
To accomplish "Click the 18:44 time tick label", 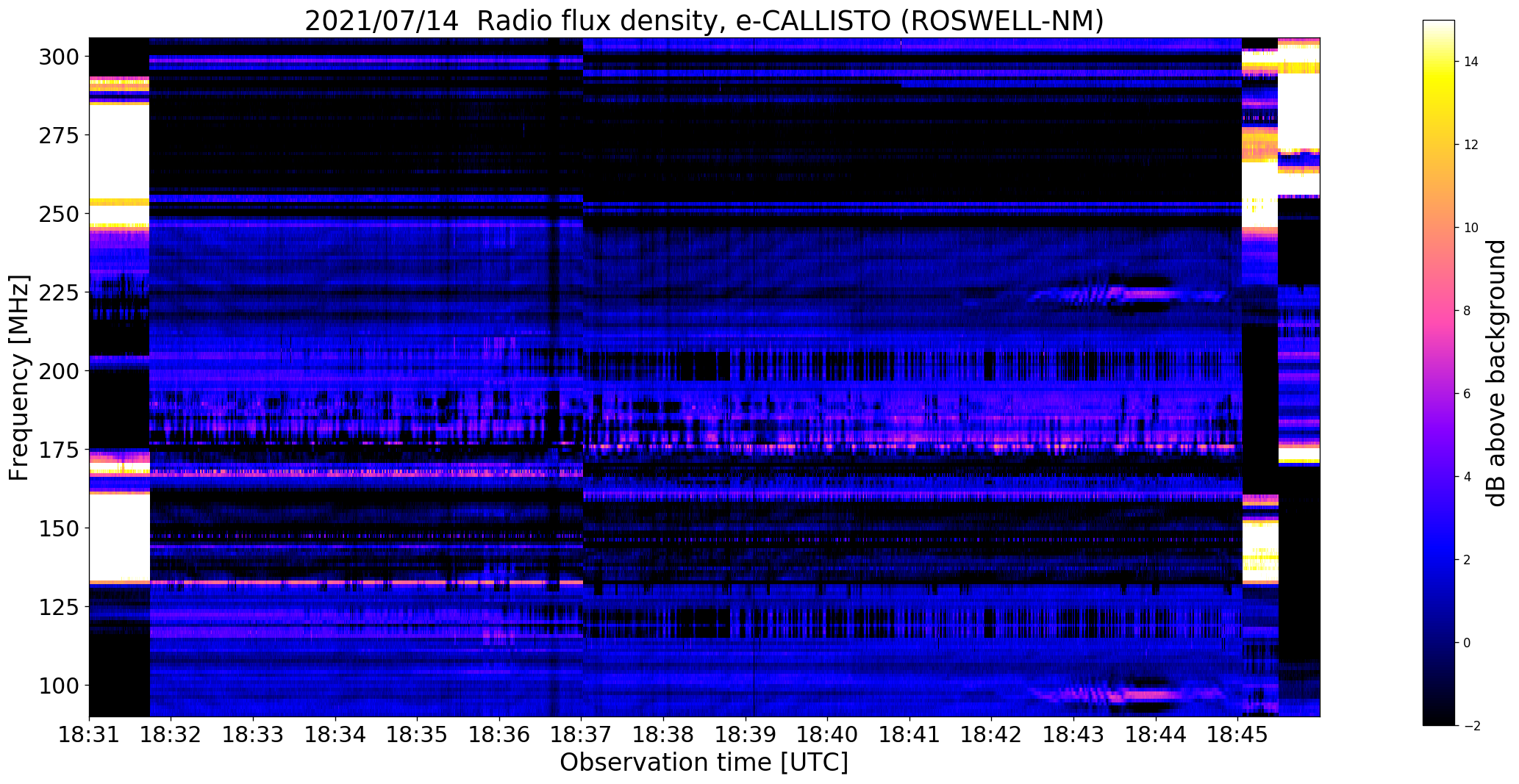I will tap(1155, 735).
